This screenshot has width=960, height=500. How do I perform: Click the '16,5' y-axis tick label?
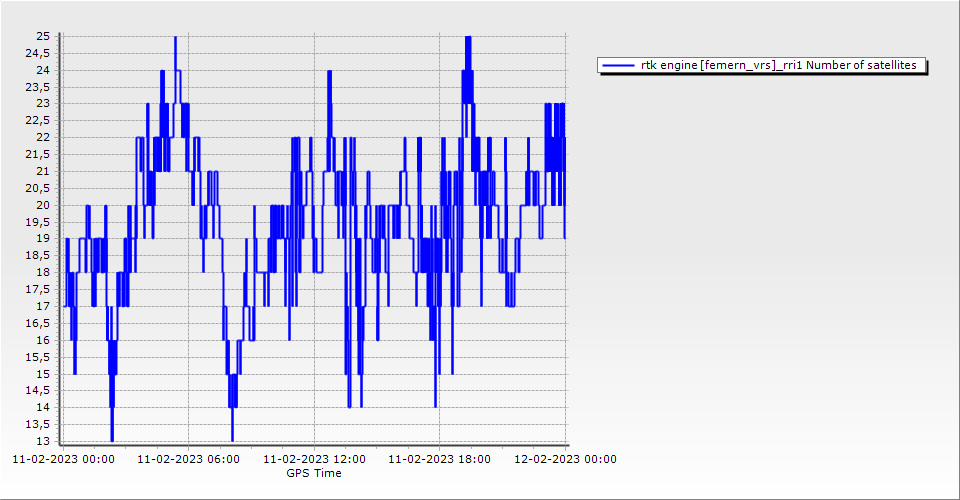tap(38, 323)
